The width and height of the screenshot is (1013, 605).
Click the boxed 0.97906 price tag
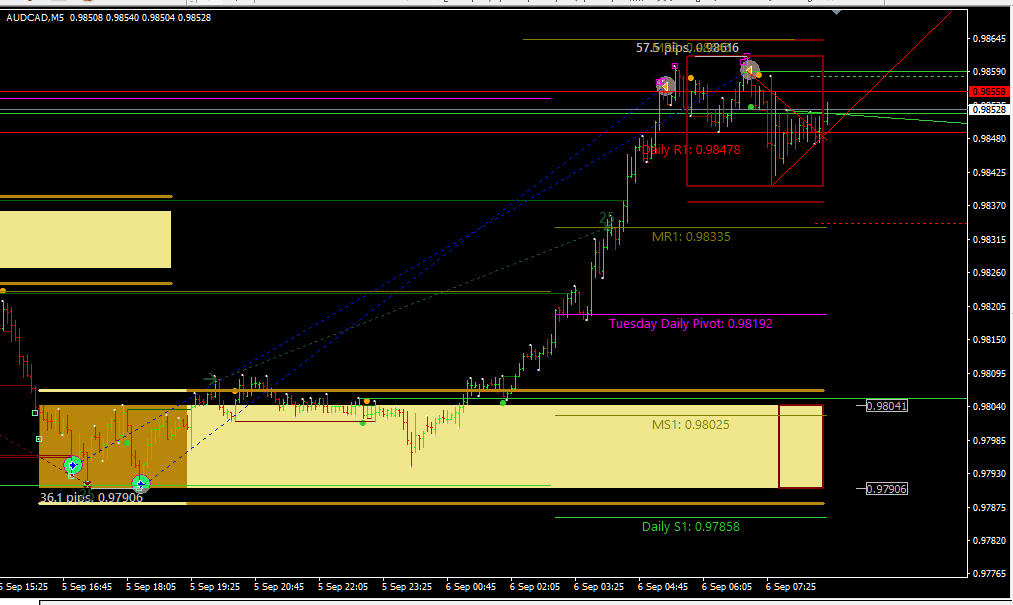coord(886,489)
